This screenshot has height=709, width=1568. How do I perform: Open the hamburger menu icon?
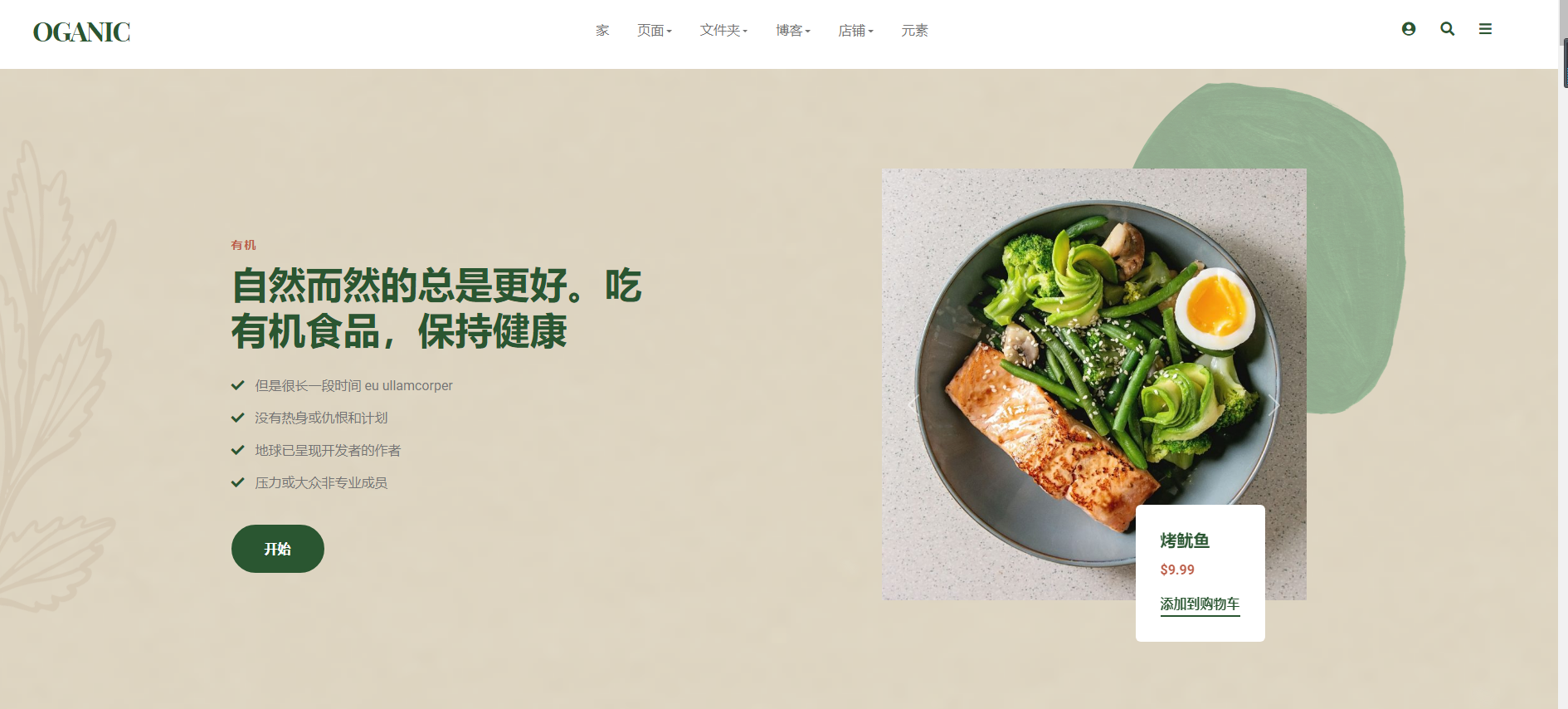click(x=1485, y=29)
